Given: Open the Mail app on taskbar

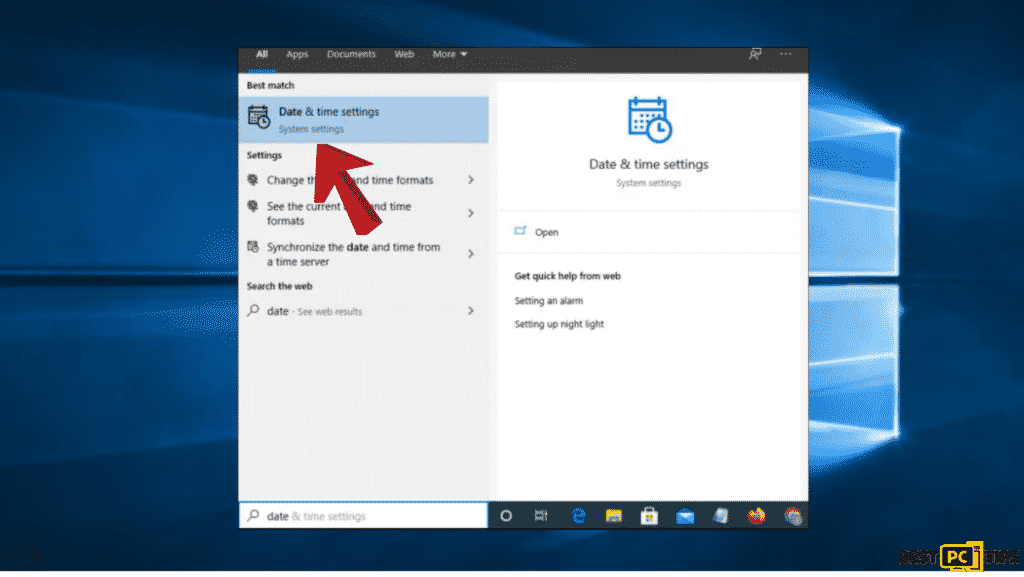Looking at the screenshot, I should click(x=685, y=516).
